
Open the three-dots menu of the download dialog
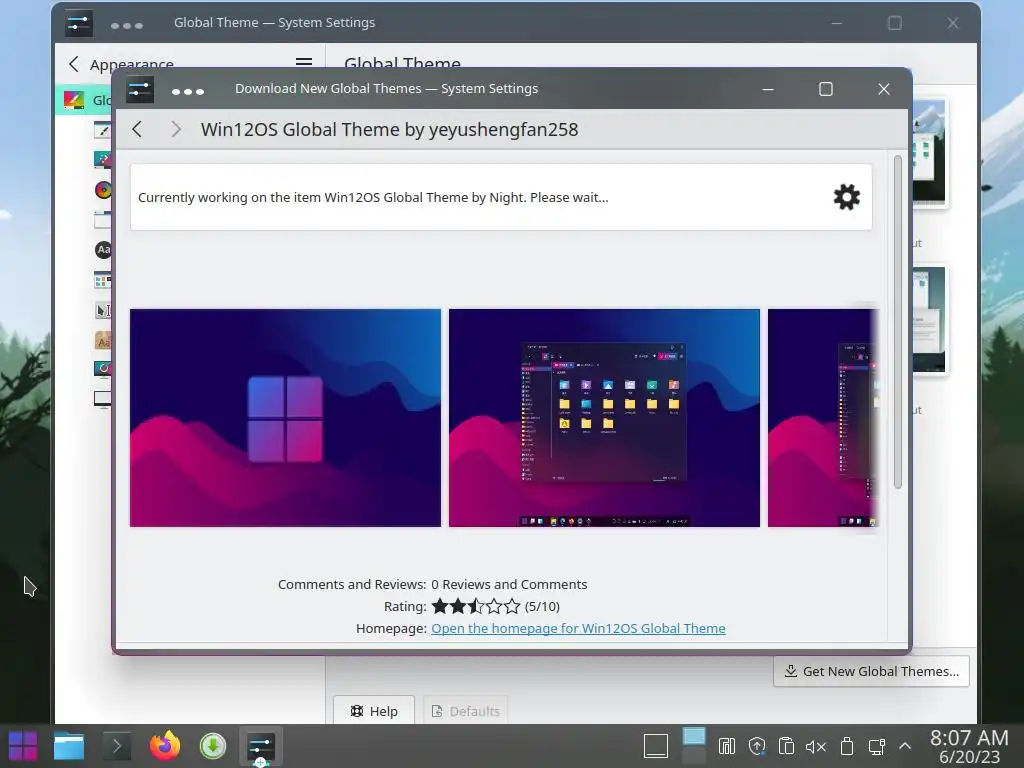click(x=188, y=91)
